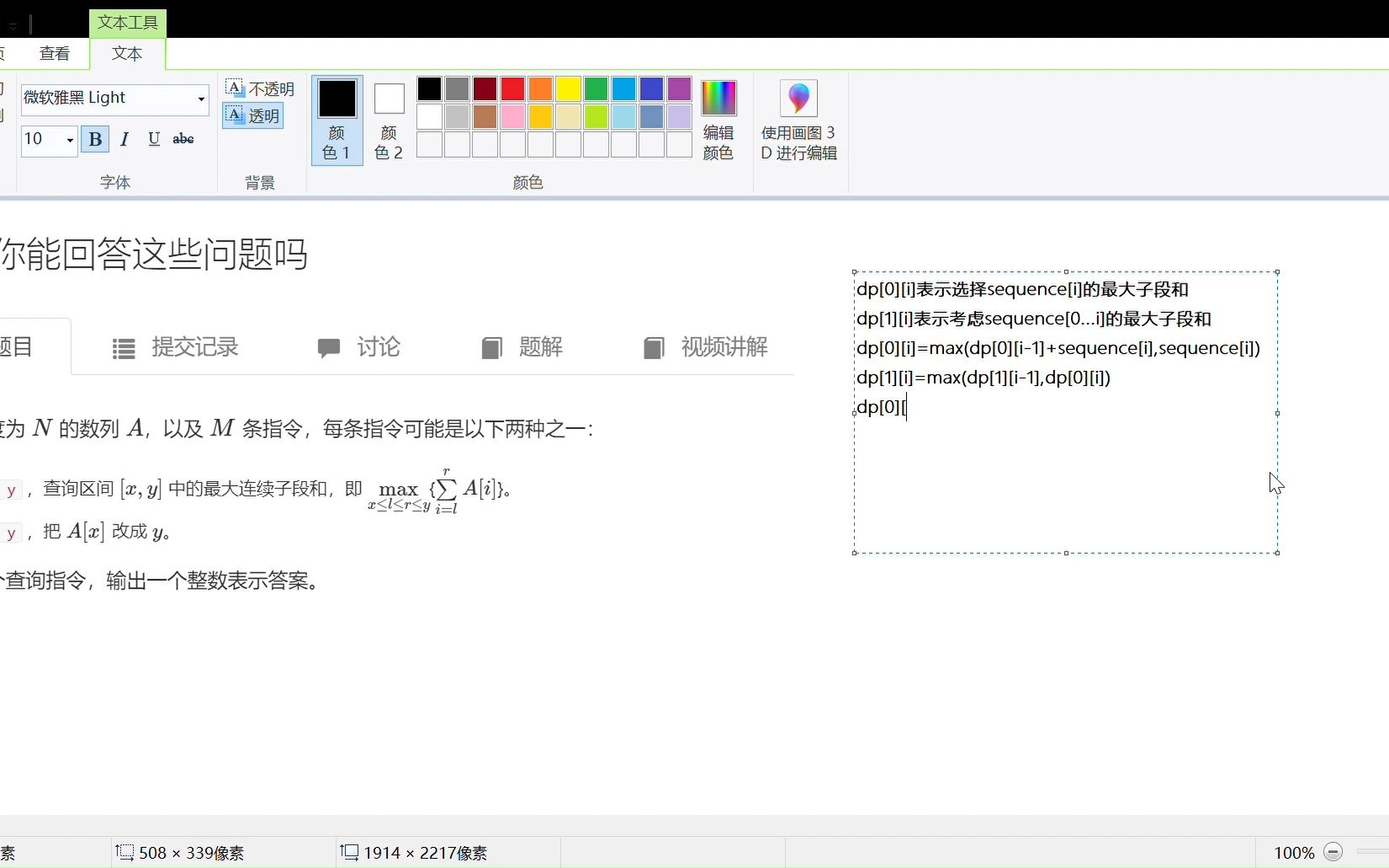This screenshot has width=1389, height=868.
Task: Enable opaque text background (不透明)
Action: click(260, 87)
